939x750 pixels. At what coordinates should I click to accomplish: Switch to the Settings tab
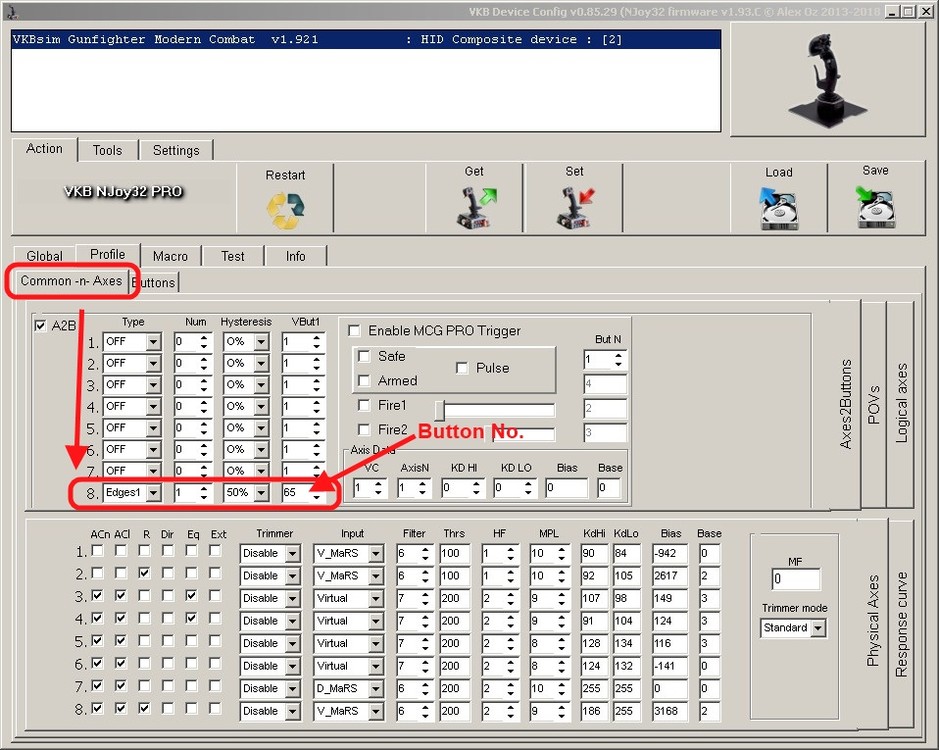pos(176,150)
